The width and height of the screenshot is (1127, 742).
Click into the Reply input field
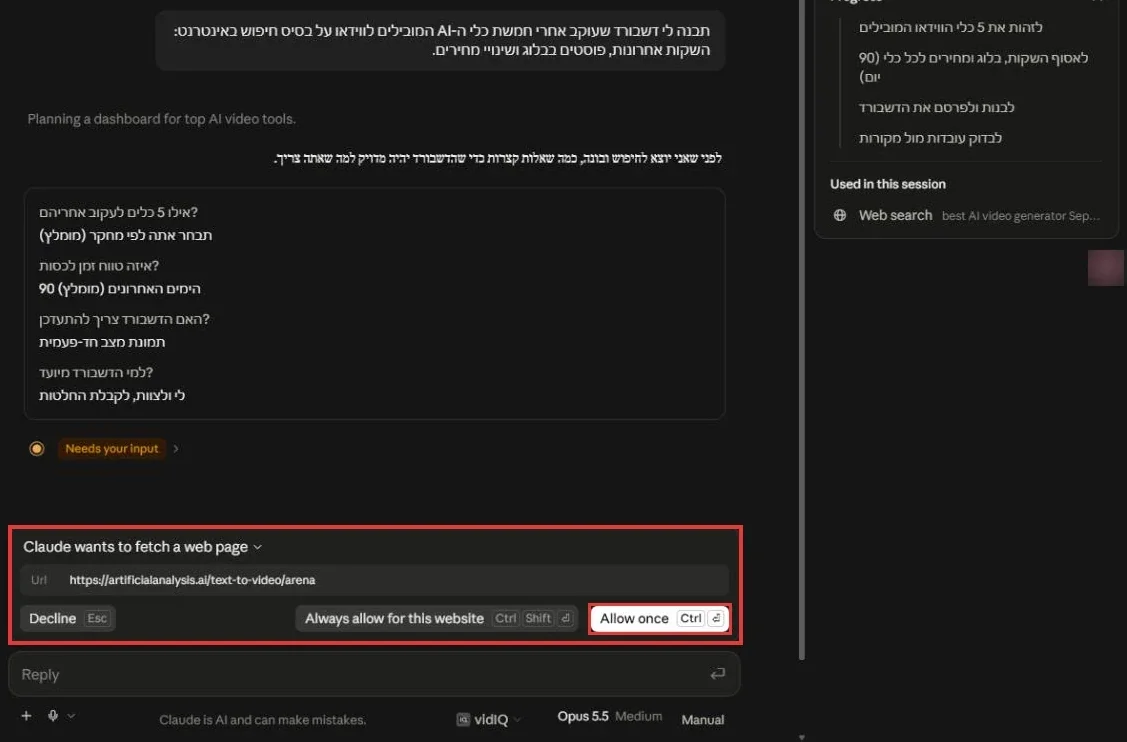pyautogui.click(x=374, y=674)
